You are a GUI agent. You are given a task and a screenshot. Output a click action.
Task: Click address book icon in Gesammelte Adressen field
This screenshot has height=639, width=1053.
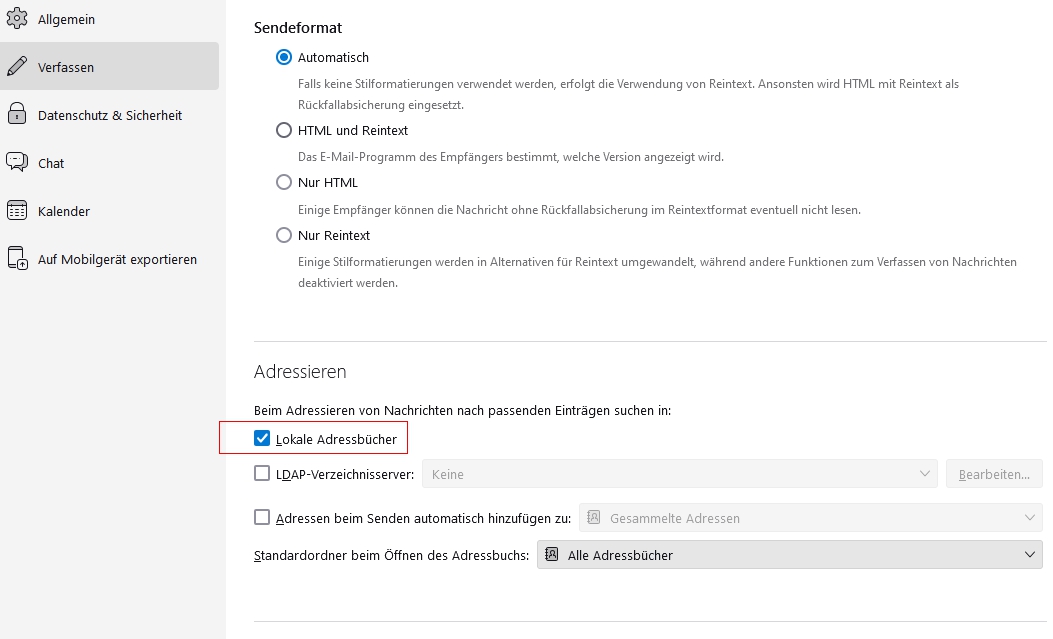[x=594, y=518]
